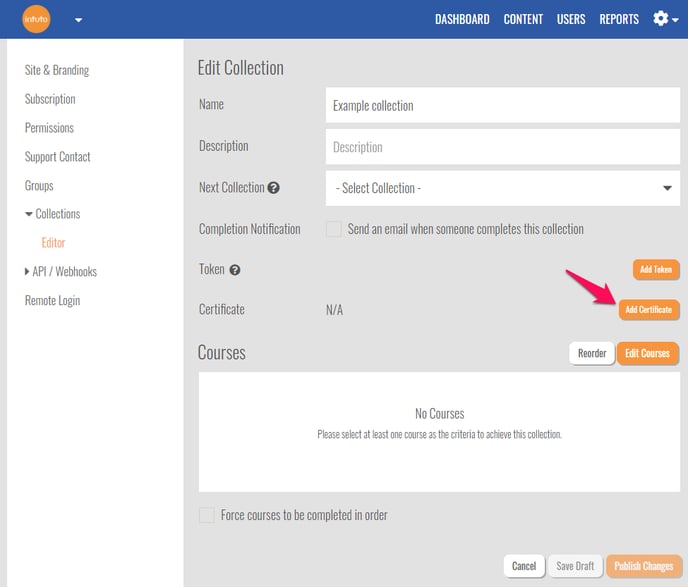
Task: Click the Description input field
Action: click(502, 147)
